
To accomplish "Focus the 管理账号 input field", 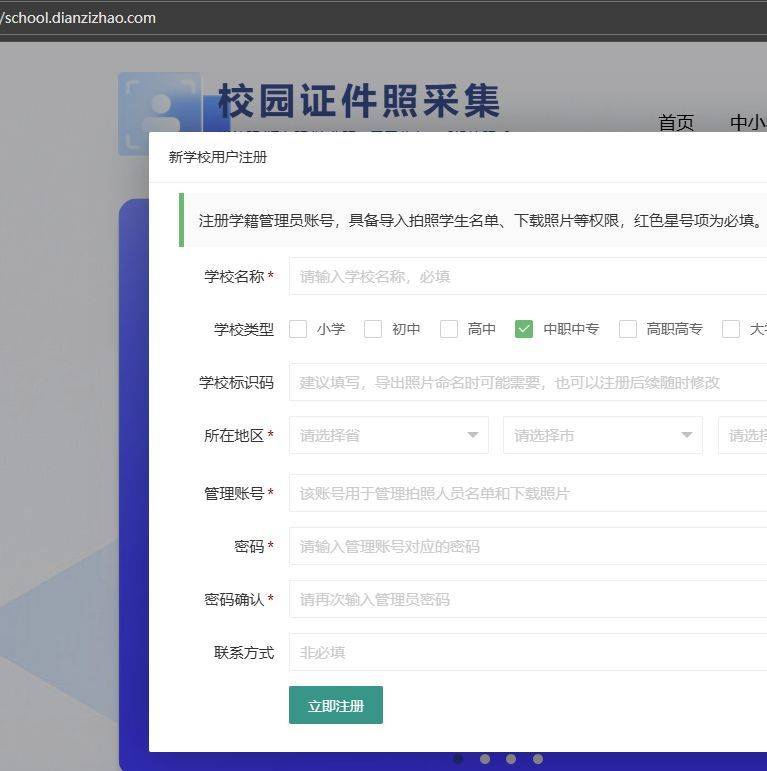I will coord(528,493).
